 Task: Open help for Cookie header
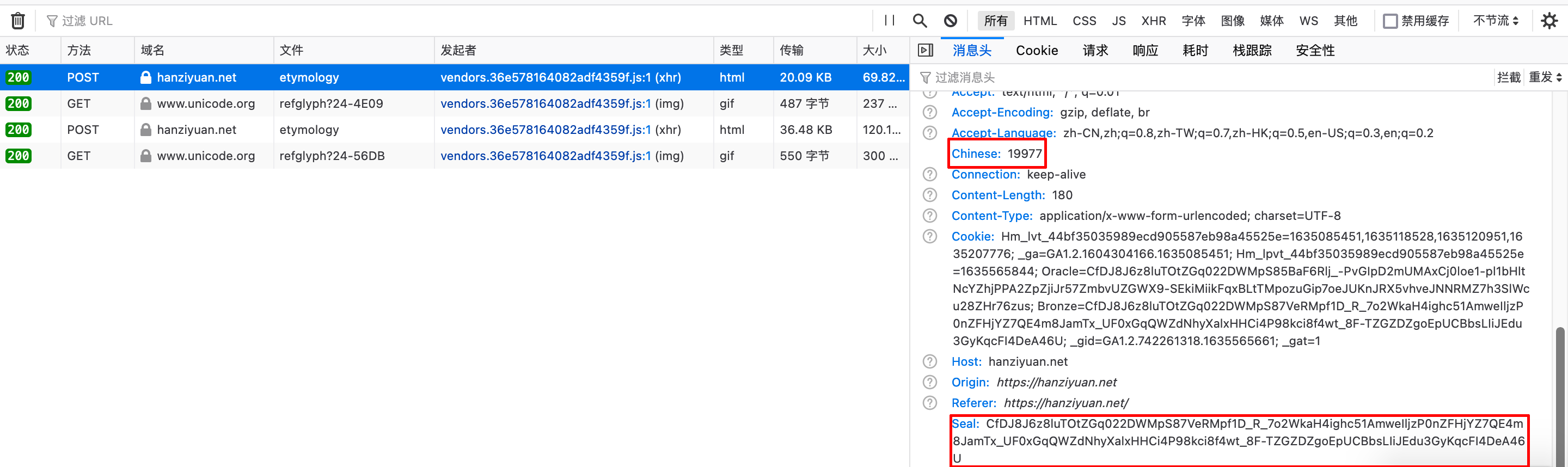929,236
